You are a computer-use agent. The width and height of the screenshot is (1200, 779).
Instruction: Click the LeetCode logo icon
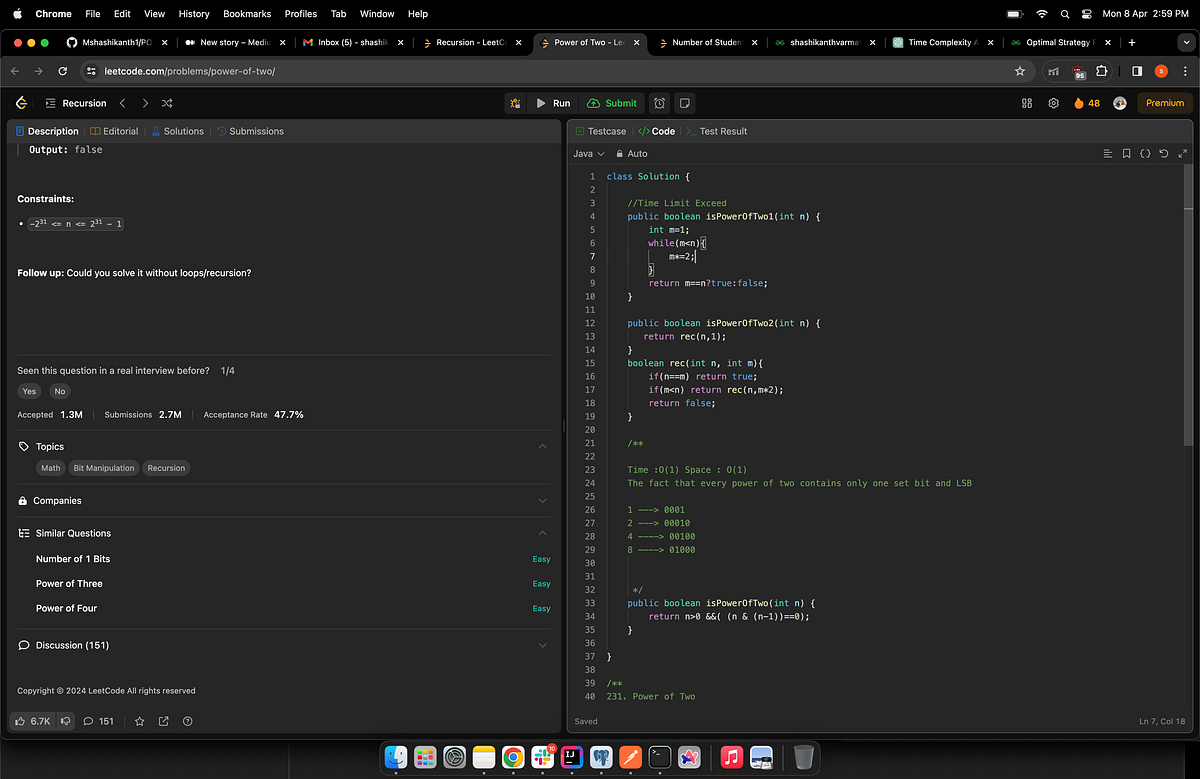coord(21,103)
